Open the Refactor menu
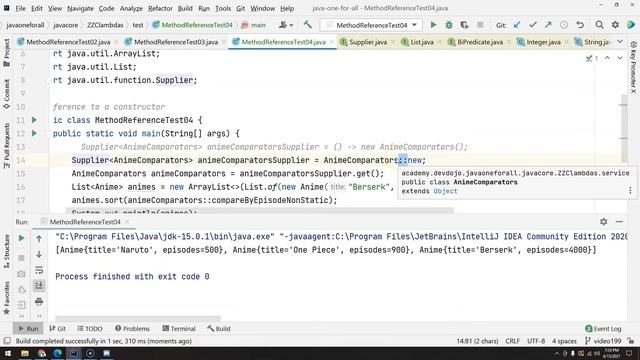Viewport: 640px width, 360px height. click(160, 8)
